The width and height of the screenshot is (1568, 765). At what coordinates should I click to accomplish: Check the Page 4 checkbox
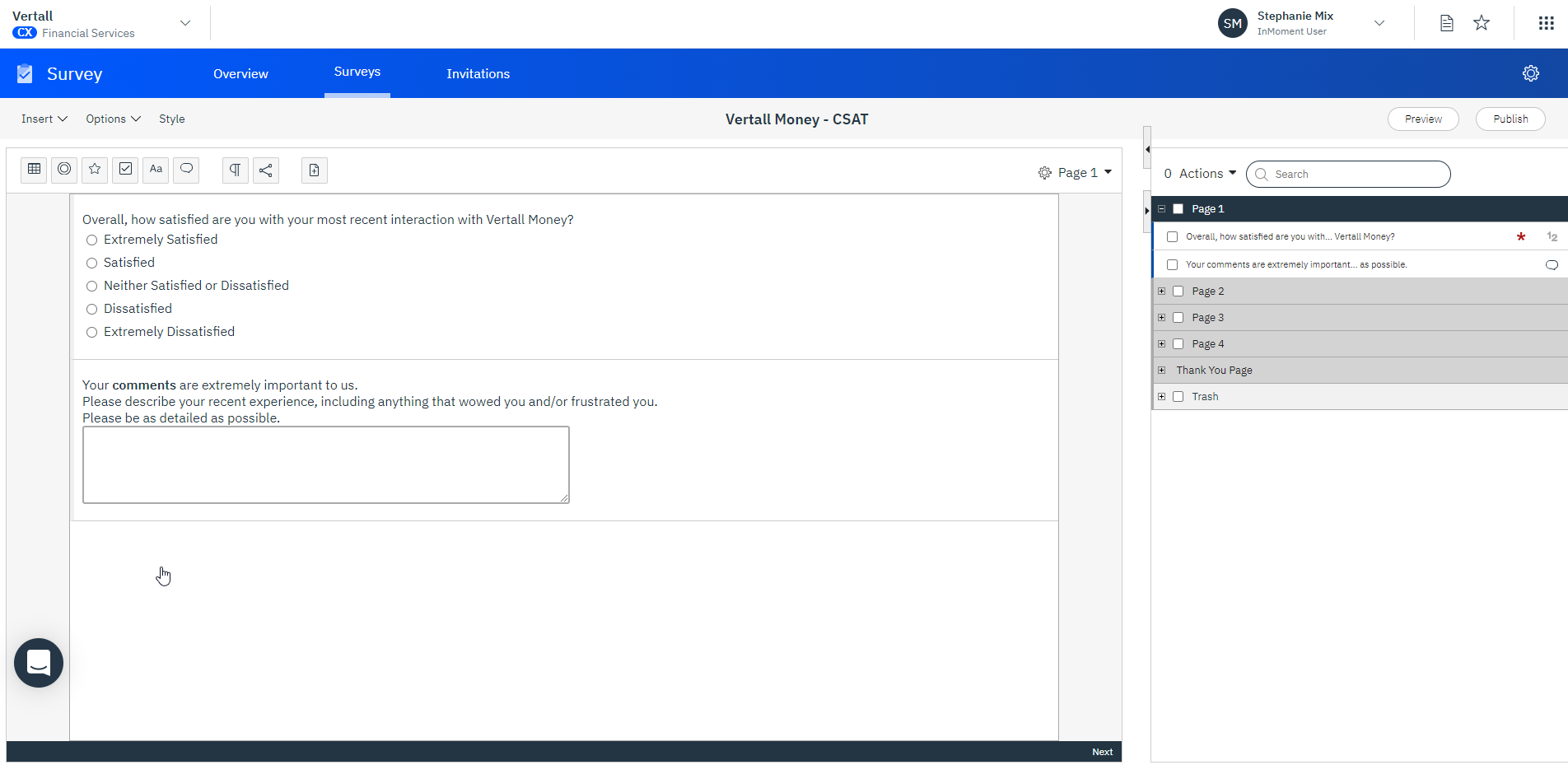(x=1178, y=344)
